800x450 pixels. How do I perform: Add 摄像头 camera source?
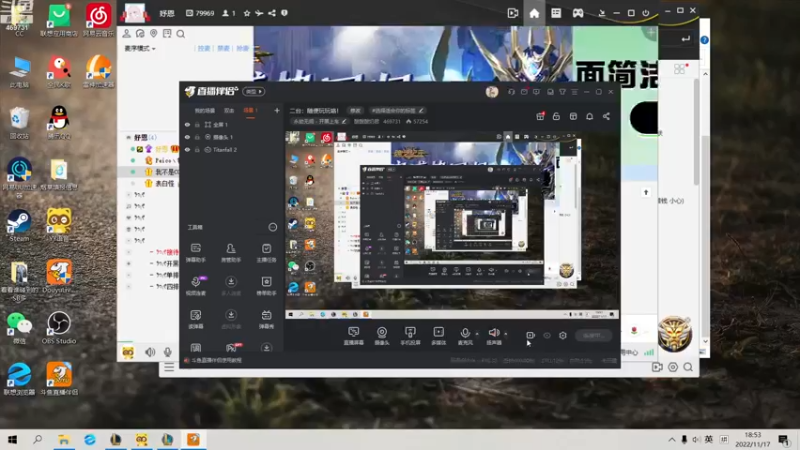click(382, 336)
